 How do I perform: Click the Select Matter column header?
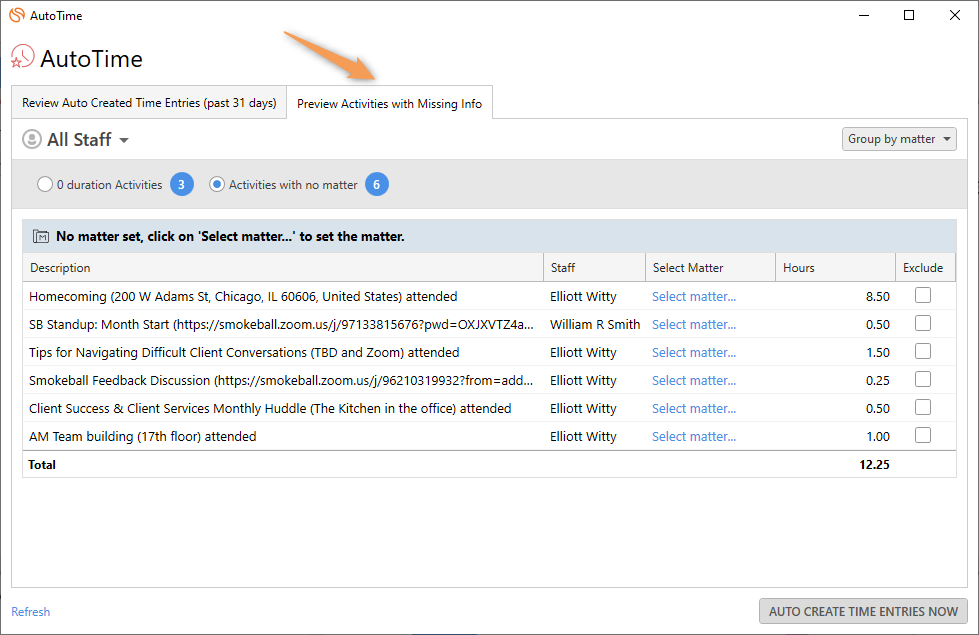(x=711, y=267)
